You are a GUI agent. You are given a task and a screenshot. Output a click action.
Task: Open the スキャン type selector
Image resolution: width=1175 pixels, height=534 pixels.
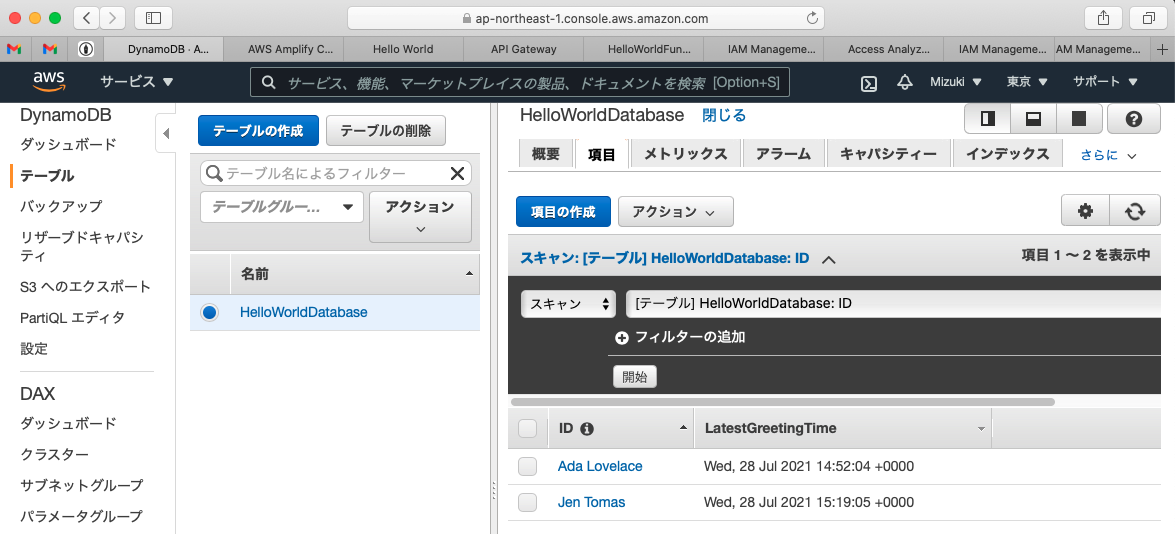pos(568,304)
